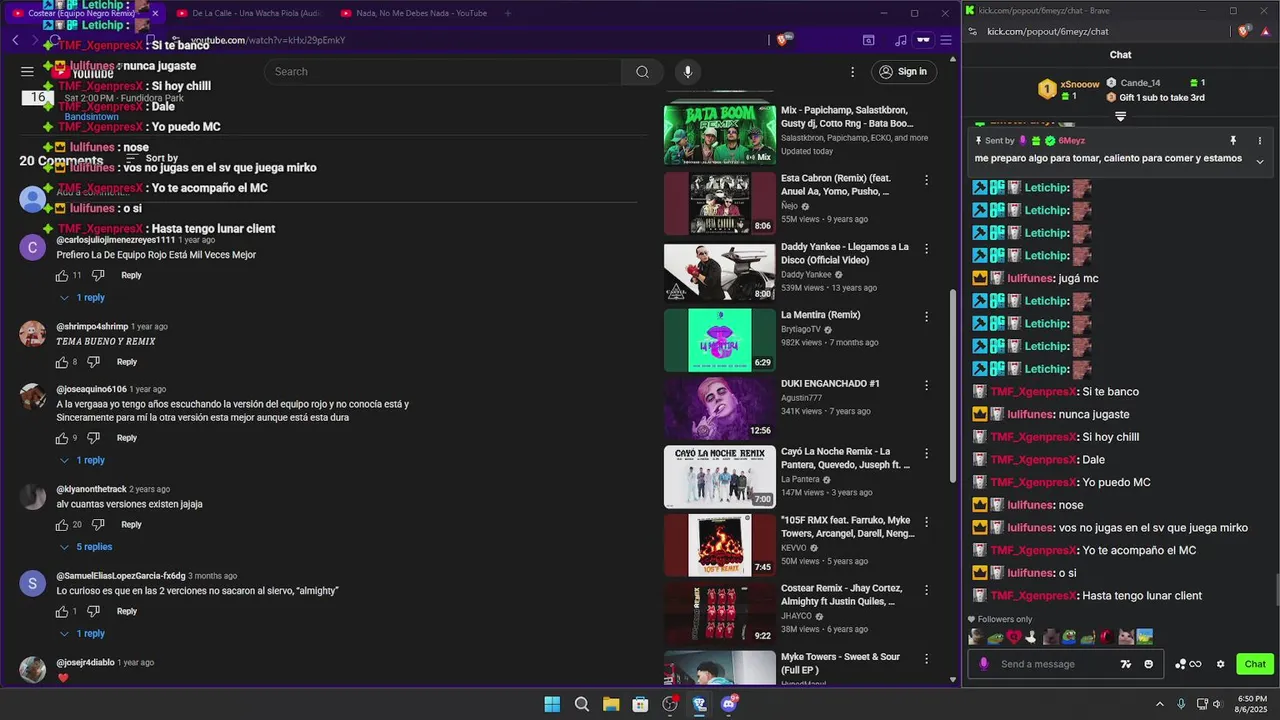Open the YouTube guide hamburger menu
Screen dimensions: 1280x720
[27, 72]
